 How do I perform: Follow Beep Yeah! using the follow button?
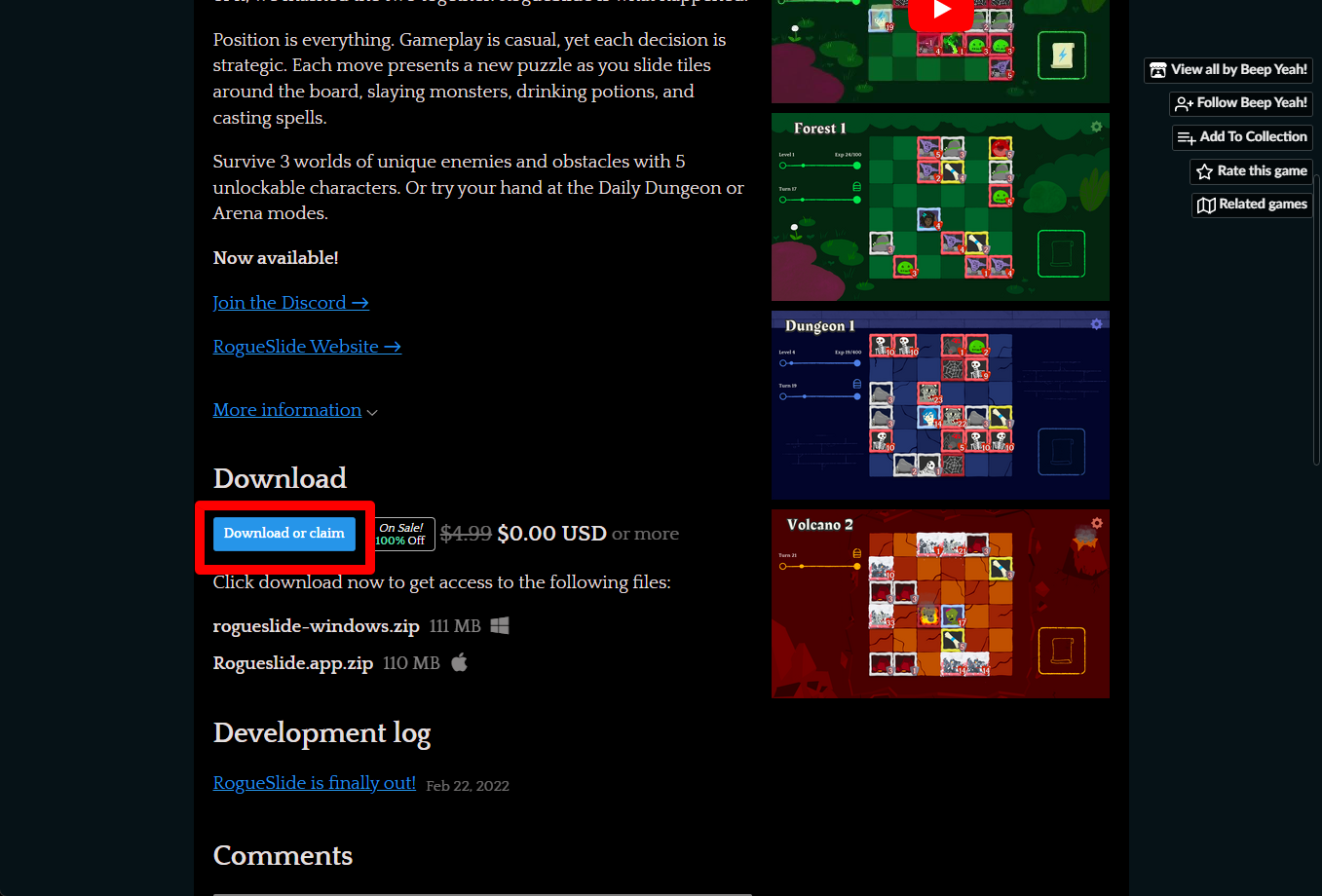[x=1241, y=103]
